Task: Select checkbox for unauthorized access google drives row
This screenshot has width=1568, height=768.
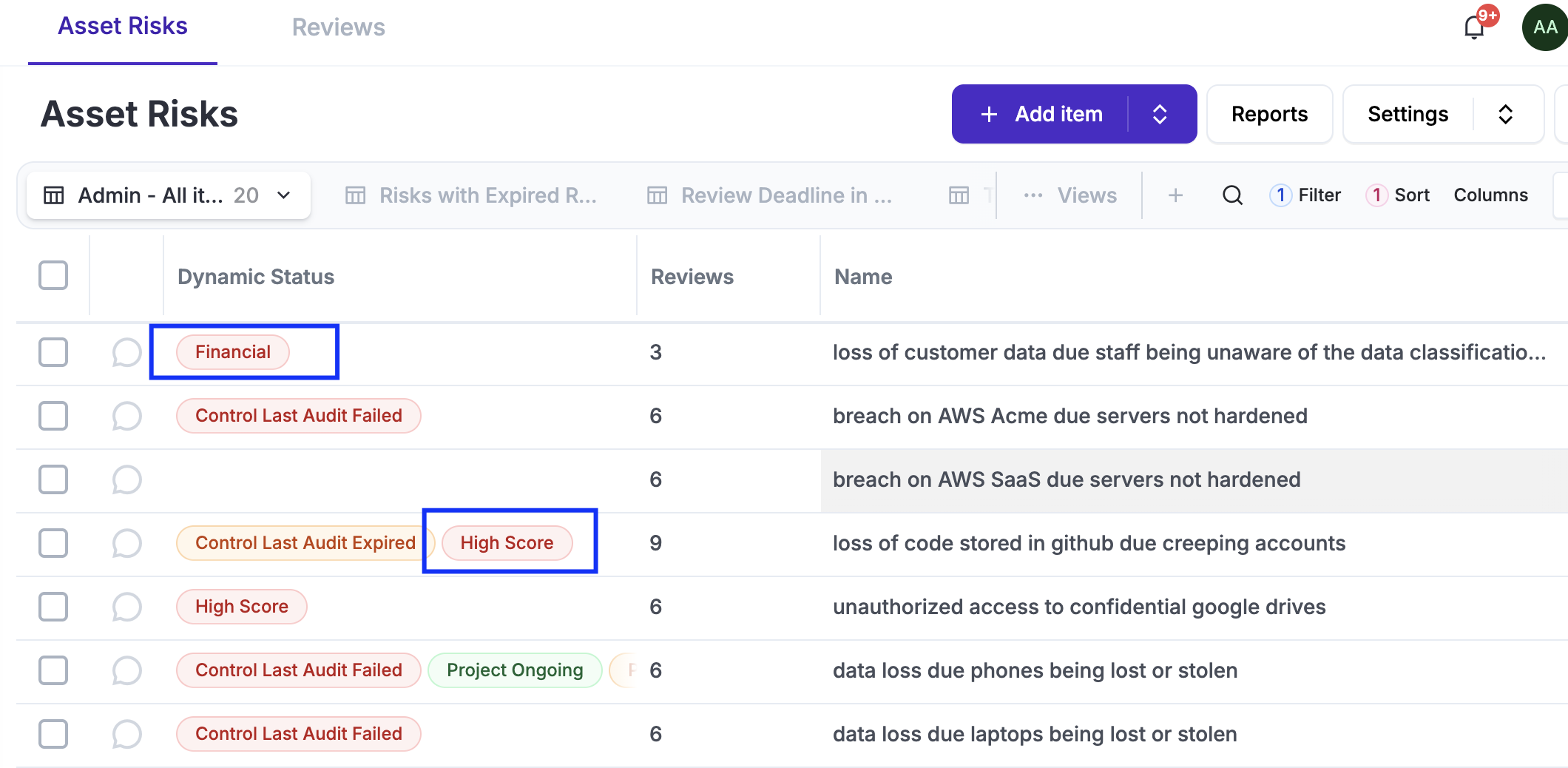Action: click(x=53, y=607)
